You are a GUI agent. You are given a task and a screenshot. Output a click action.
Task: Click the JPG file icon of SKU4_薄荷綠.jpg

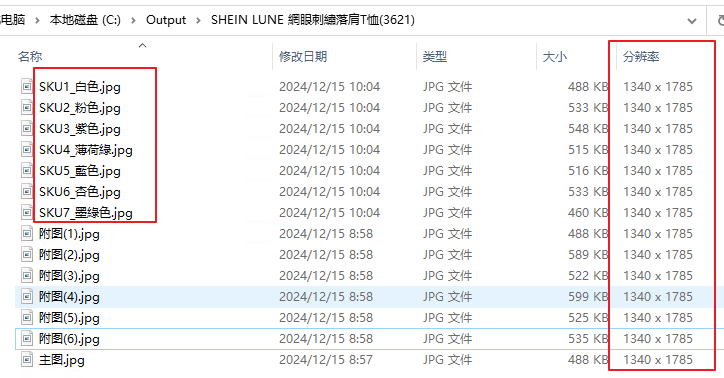tap(27, 150)
